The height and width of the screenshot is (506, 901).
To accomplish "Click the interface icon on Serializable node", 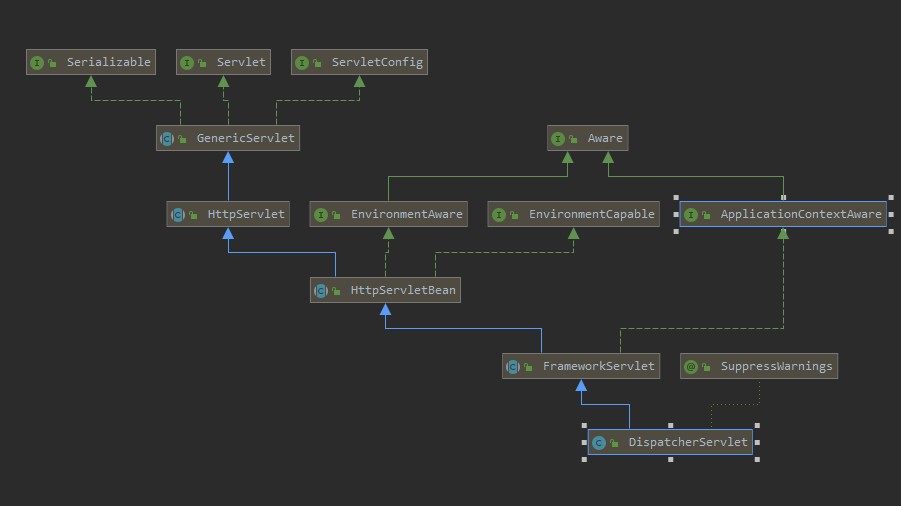I will point(37,62).
